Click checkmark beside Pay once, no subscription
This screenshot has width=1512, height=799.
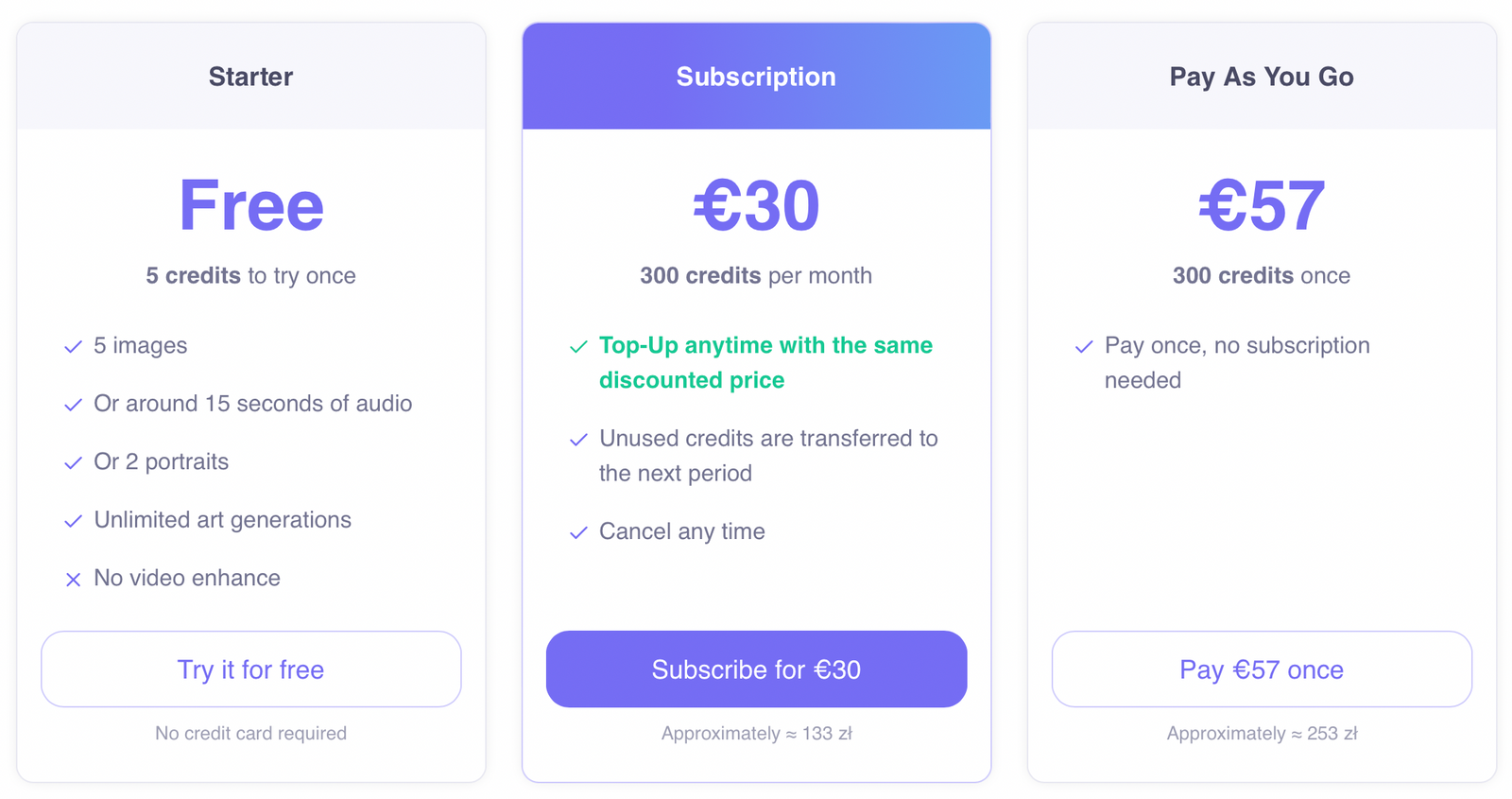coord(1084,347)
